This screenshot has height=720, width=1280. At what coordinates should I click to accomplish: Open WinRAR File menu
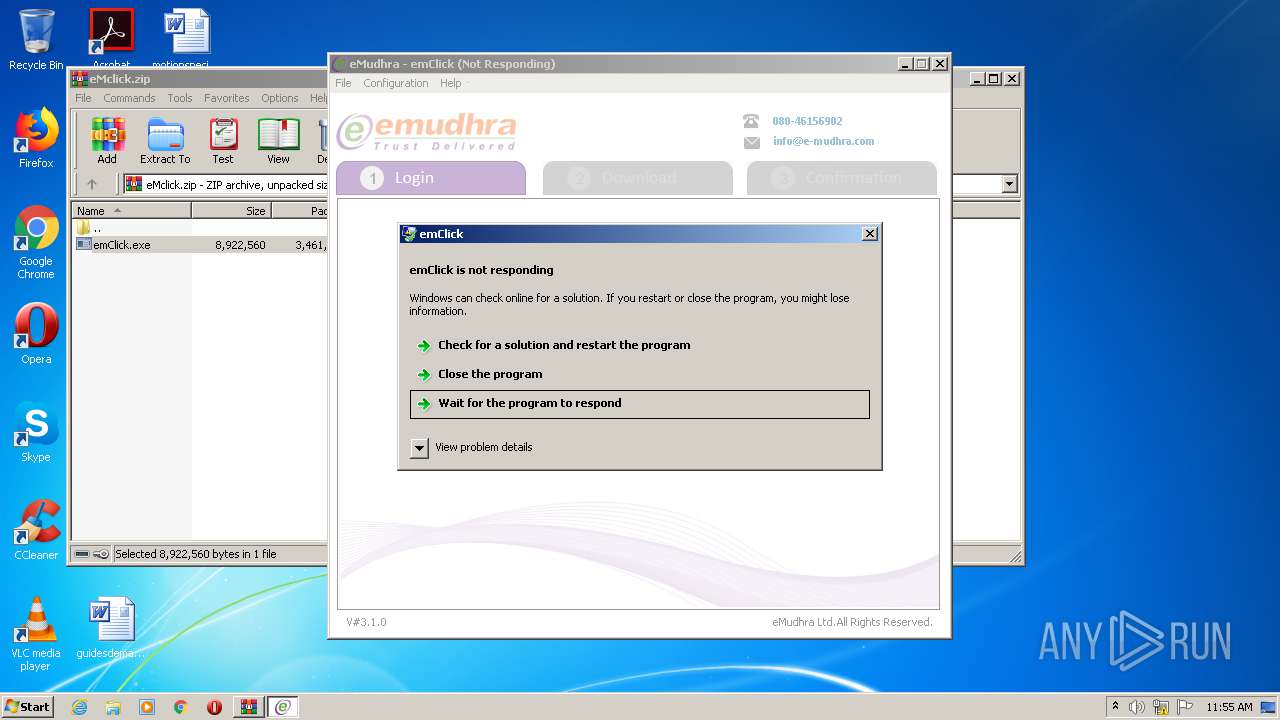pyautogui.click(x=83, y=98)
